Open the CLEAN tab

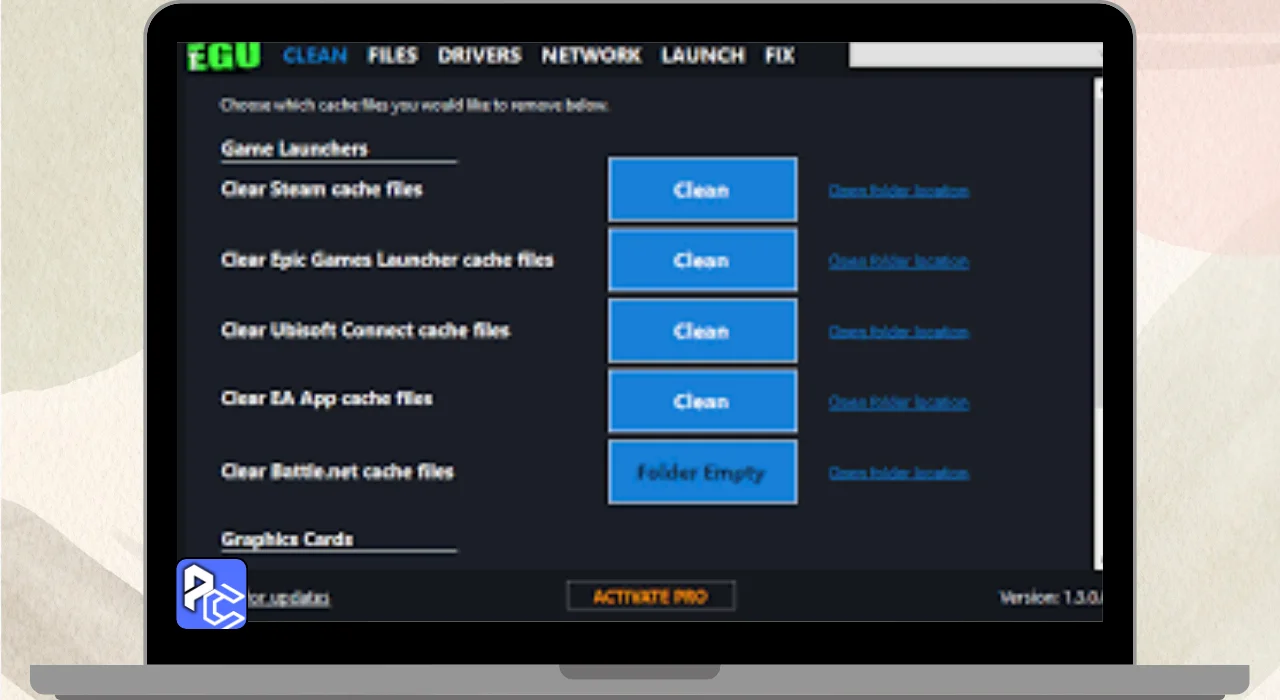pos(315,56)
